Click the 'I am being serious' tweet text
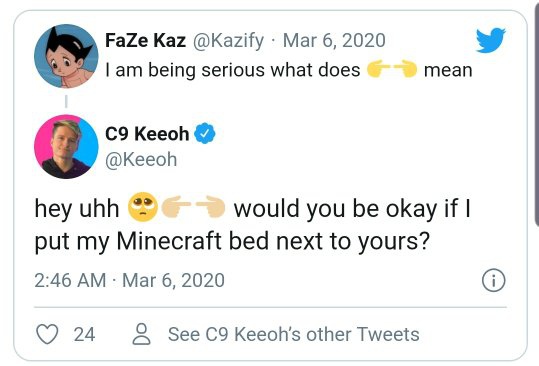The width and height of the screenshot is (539, 366). pos(289,70)
